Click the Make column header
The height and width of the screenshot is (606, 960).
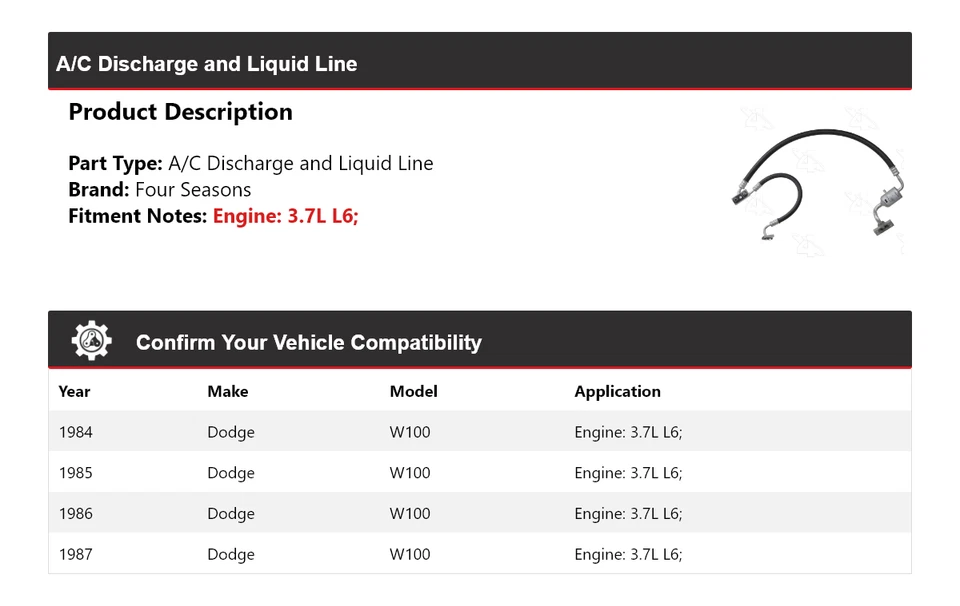pos(227,391)
